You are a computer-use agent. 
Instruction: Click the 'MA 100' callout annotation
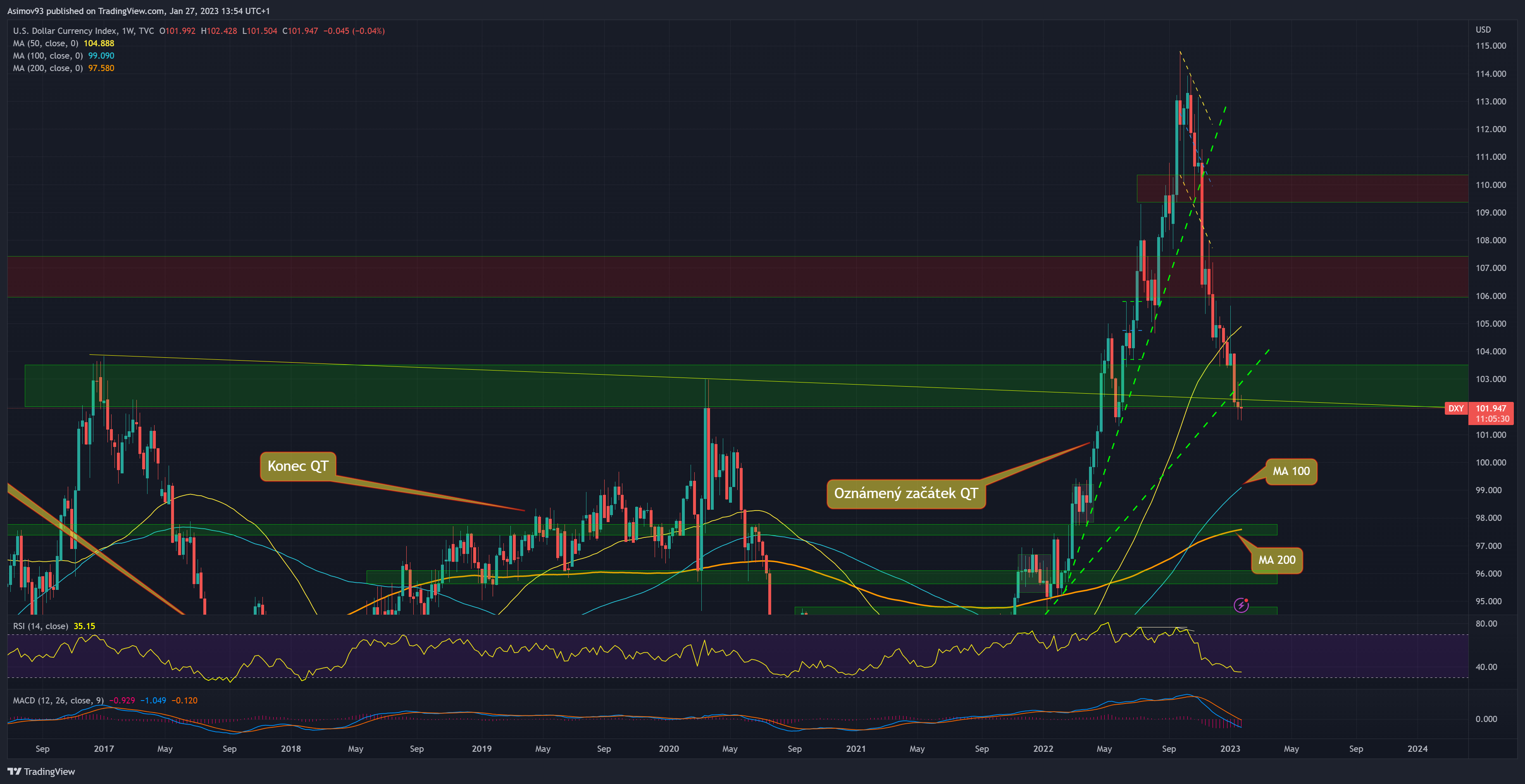(x=1291, y=472)
